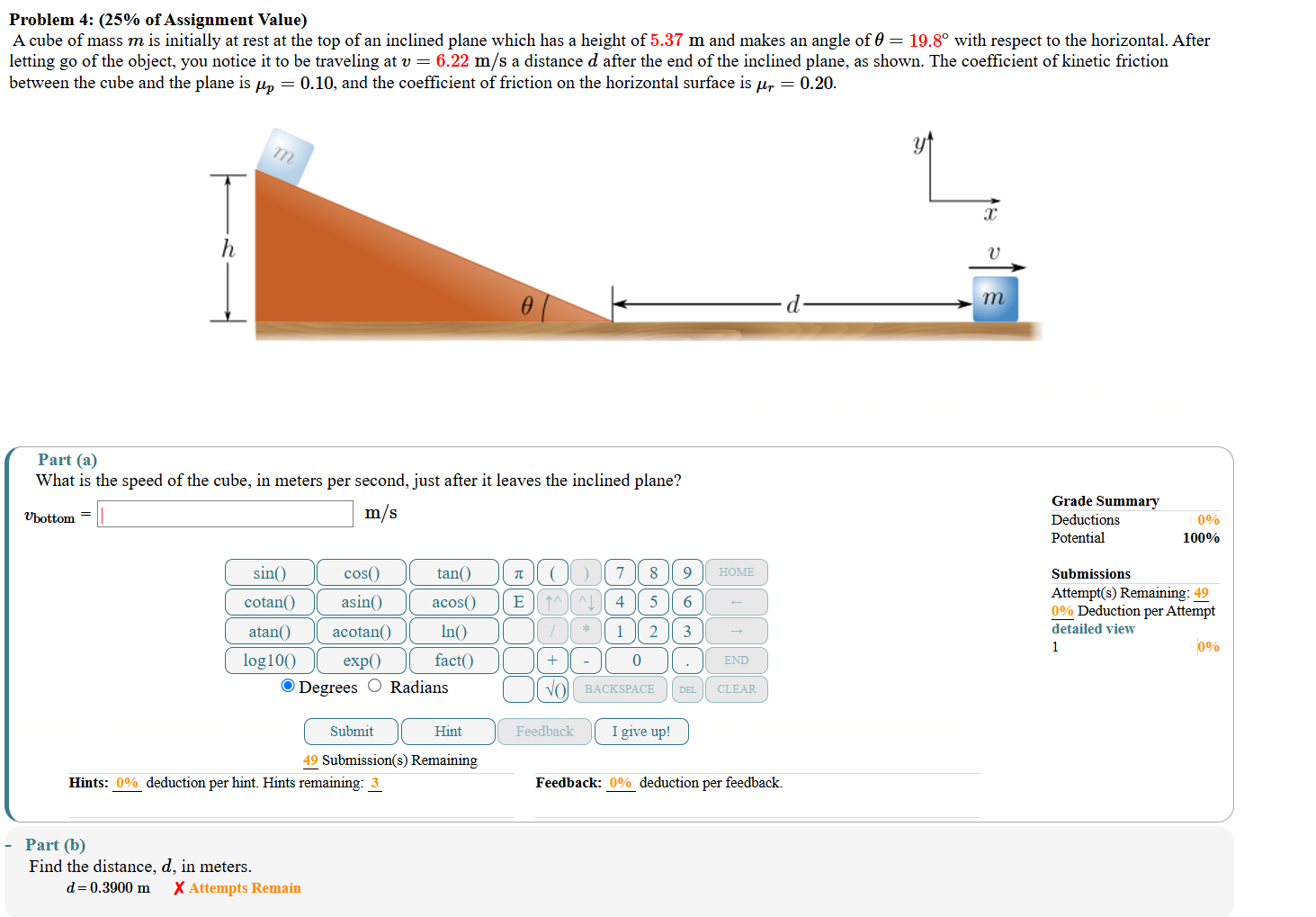Click the I give up! button
This screenshot has height=917, width=1316.
pyautogui.click(x=641, y=732)
